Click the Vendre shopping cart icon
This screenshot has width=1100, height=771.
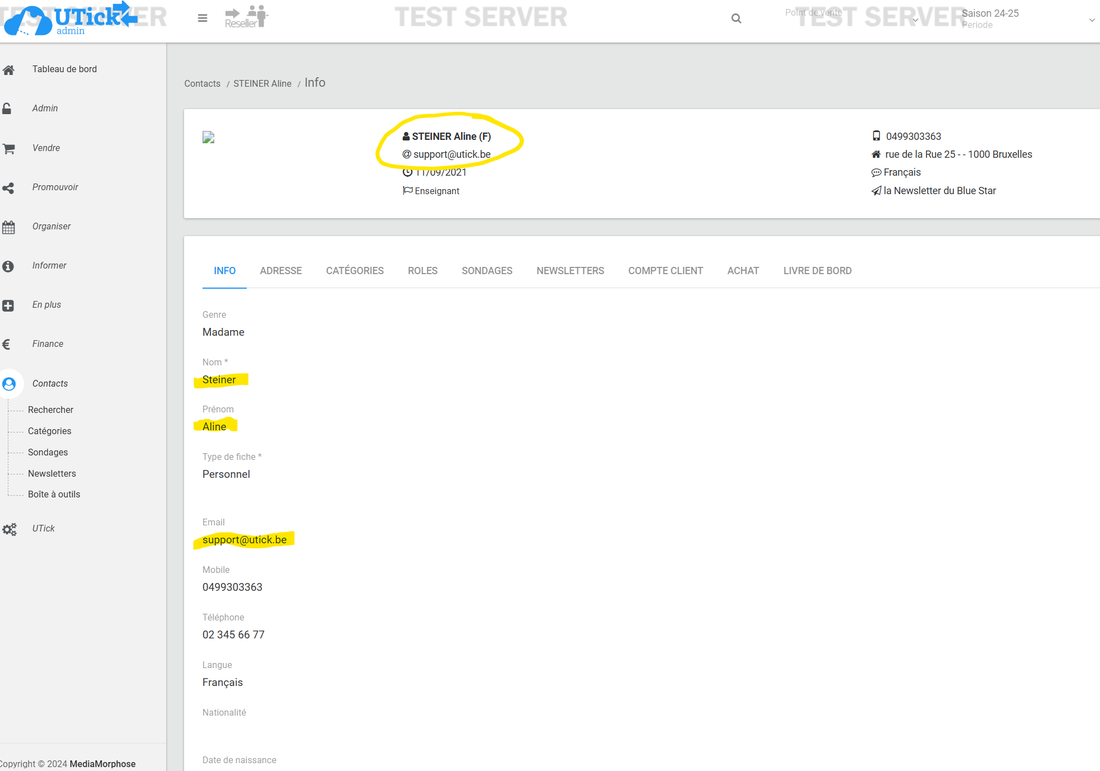[9, 149]
